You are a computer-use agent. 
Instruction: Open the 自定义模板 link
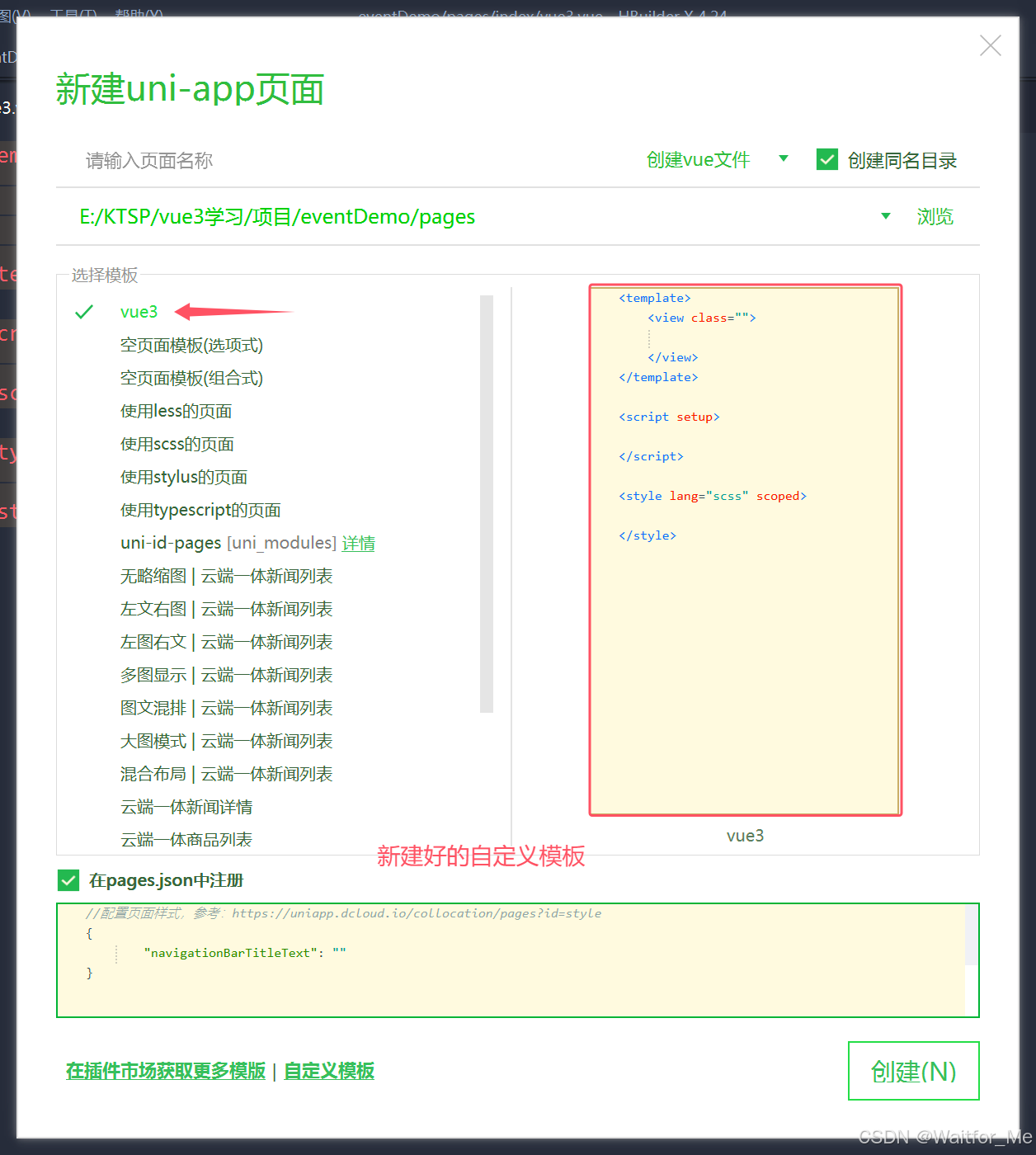329,1071
